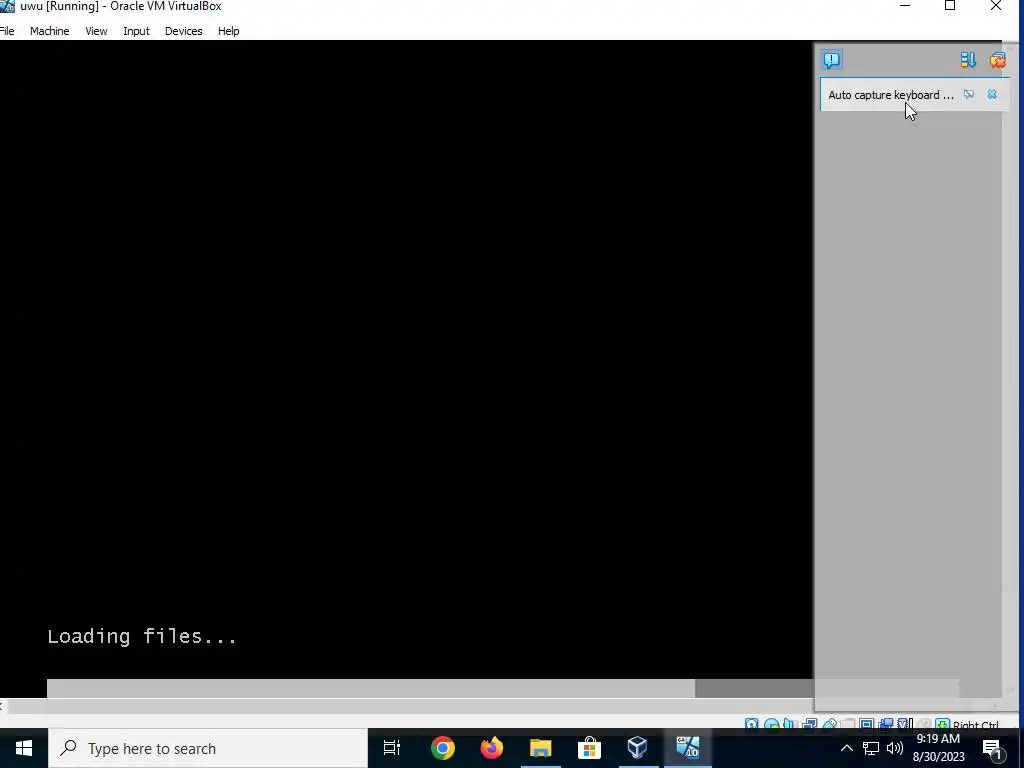
Task: Click the delete all finished notifications icon
Action: [997, 60]
